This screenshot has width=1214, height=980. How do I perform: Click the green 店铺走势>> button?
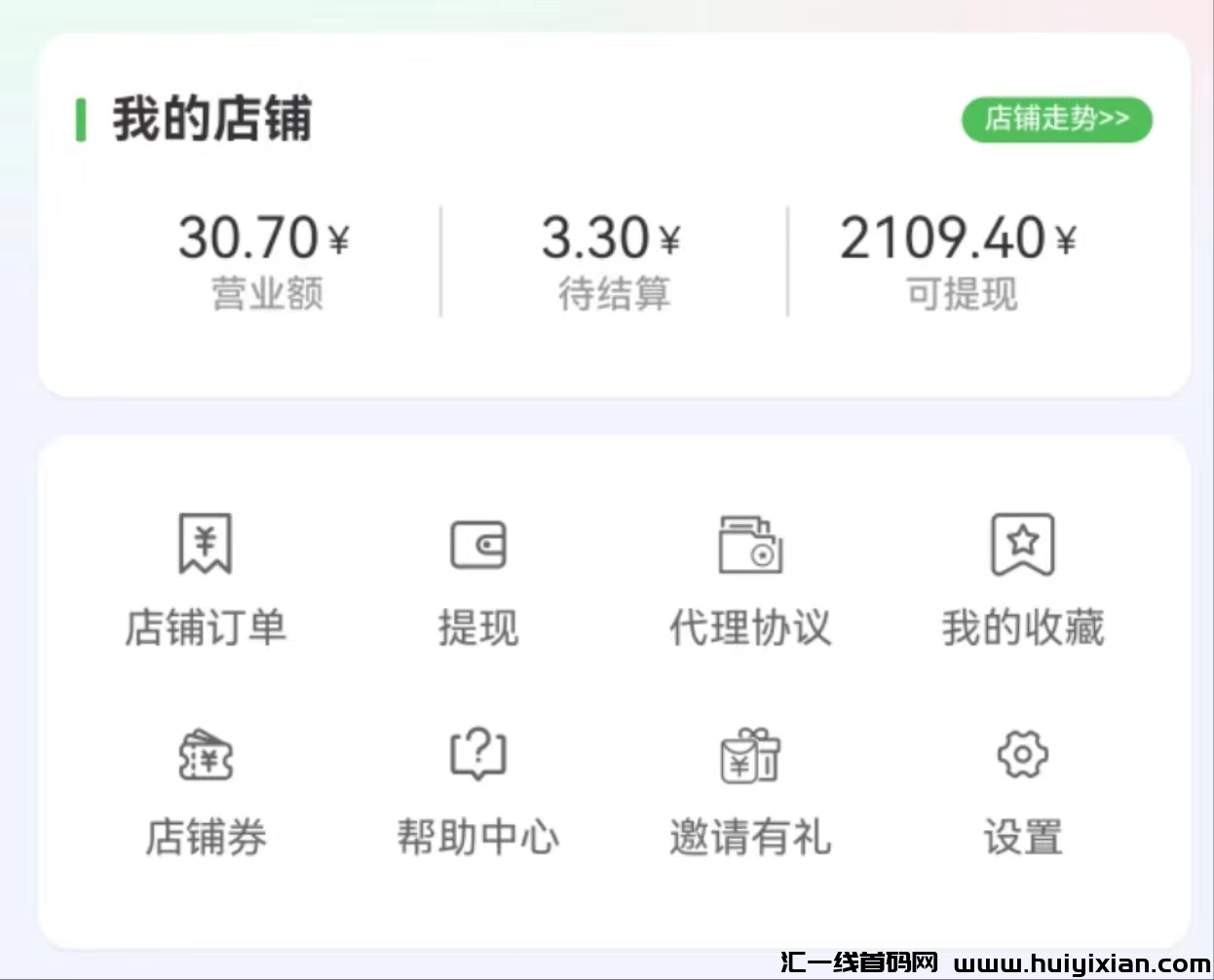(1057, 120)
